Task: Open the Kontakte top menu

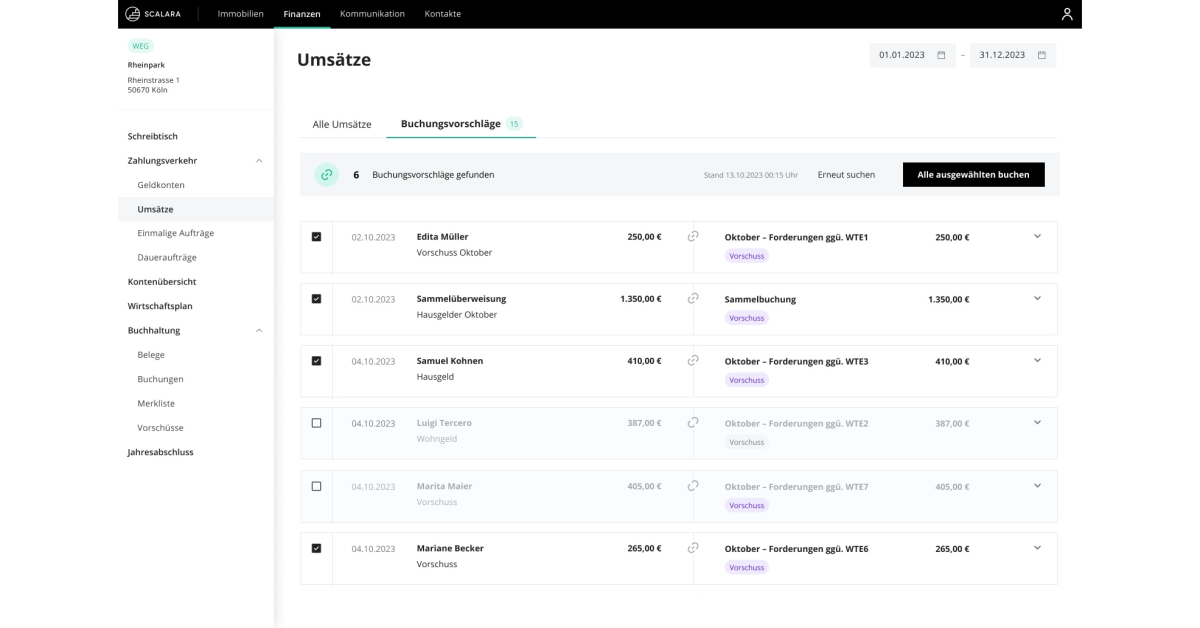Action: (443, 14)
